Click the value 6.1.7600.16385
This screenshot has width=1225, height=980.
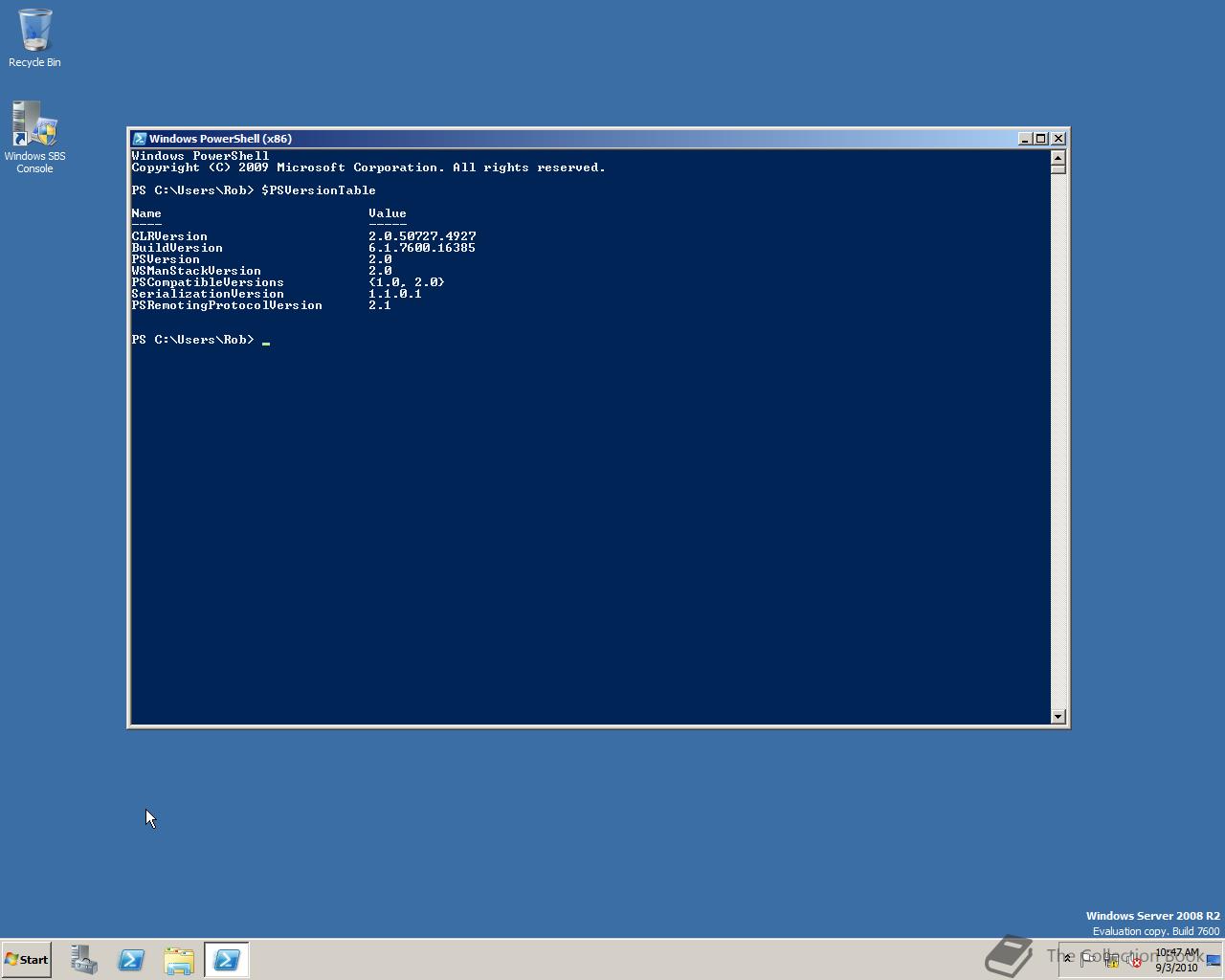click(422, 248)
